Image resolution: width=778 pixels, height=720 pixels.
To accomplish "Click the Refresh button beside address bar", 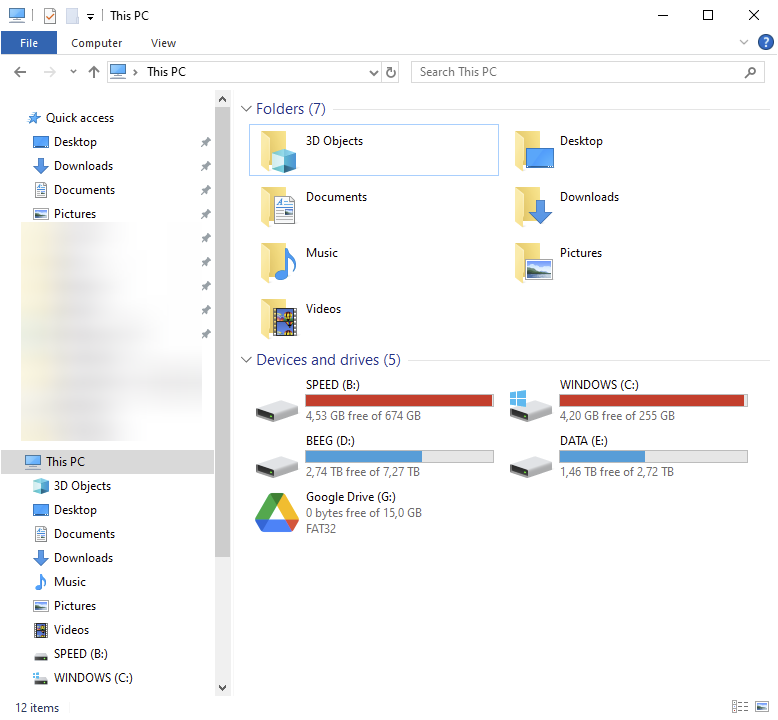I will (x=391, y=72).
